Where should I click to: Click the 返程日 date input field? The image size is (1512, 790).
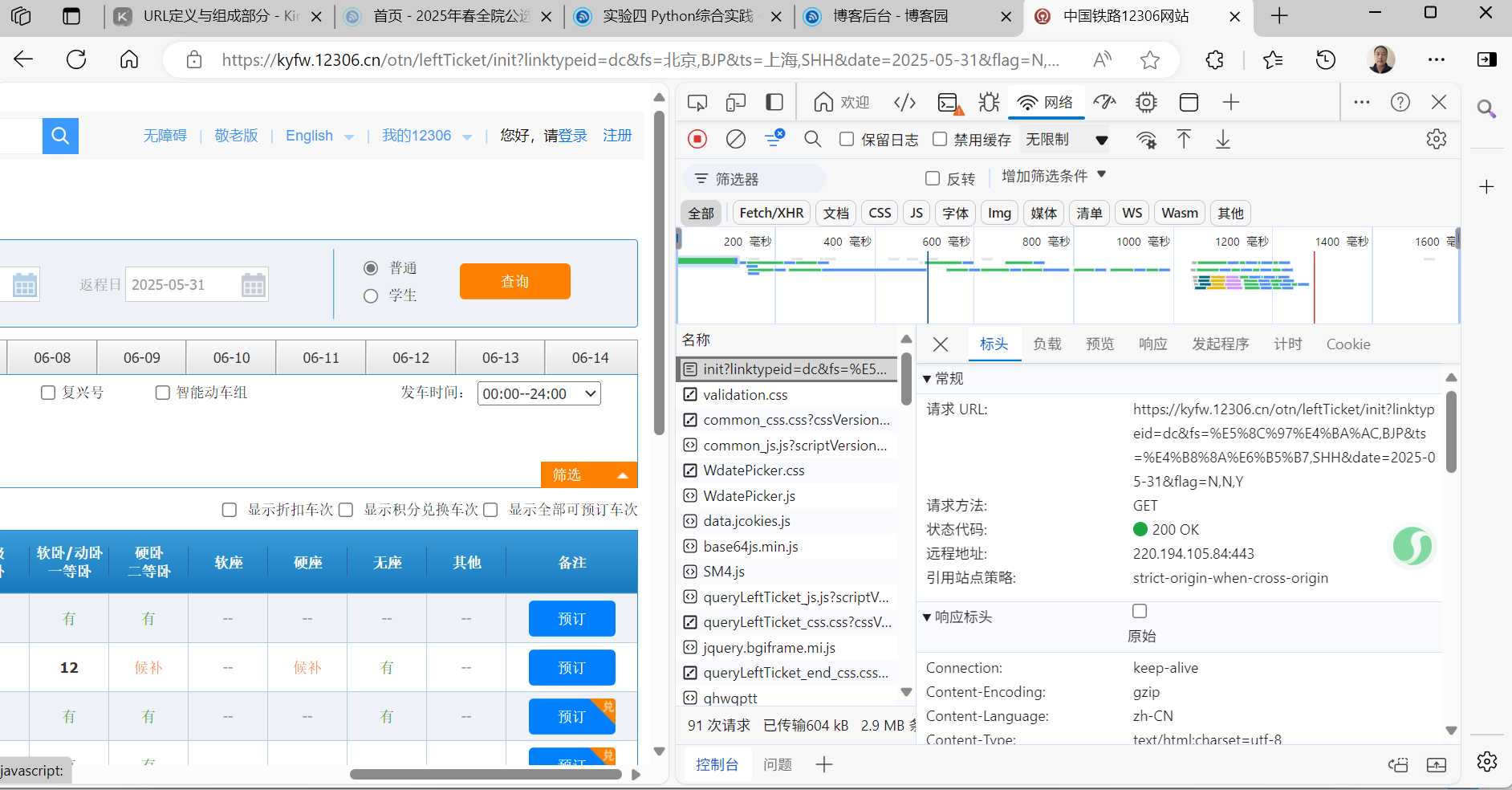(x=197, y=284)
